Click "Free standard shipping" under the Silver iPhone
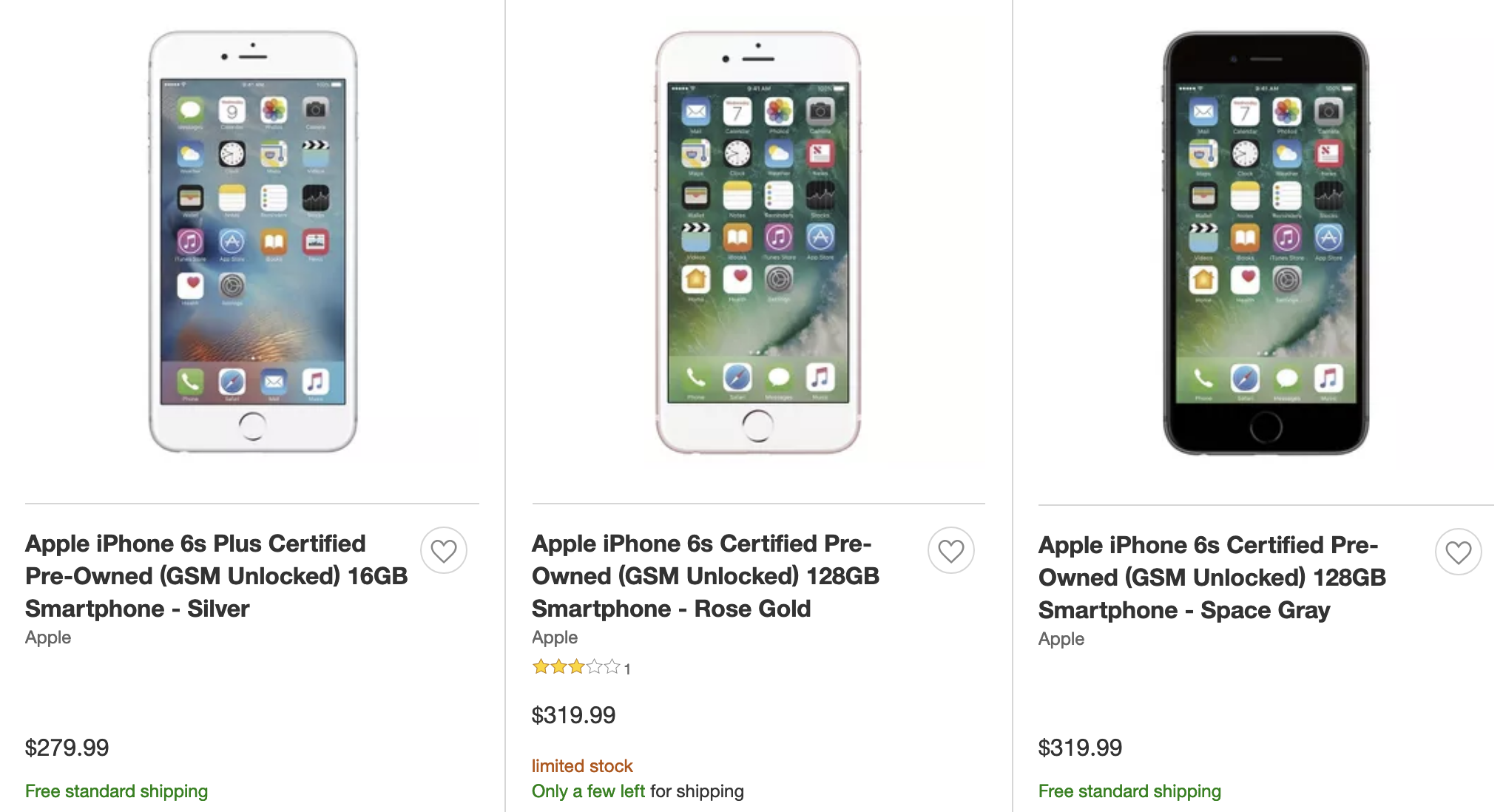 117,791
